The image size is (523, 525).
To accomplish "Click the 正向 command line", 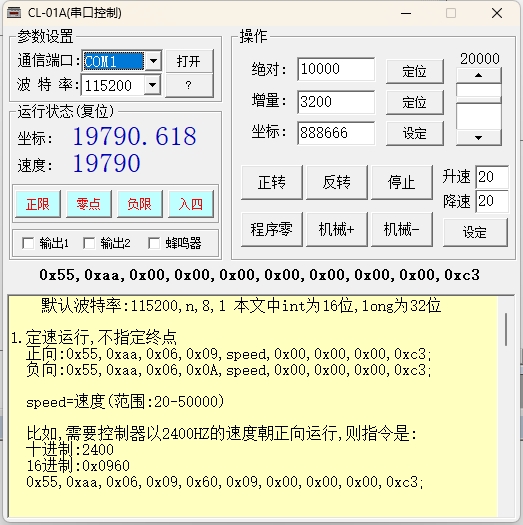I will tap(229, 354).
